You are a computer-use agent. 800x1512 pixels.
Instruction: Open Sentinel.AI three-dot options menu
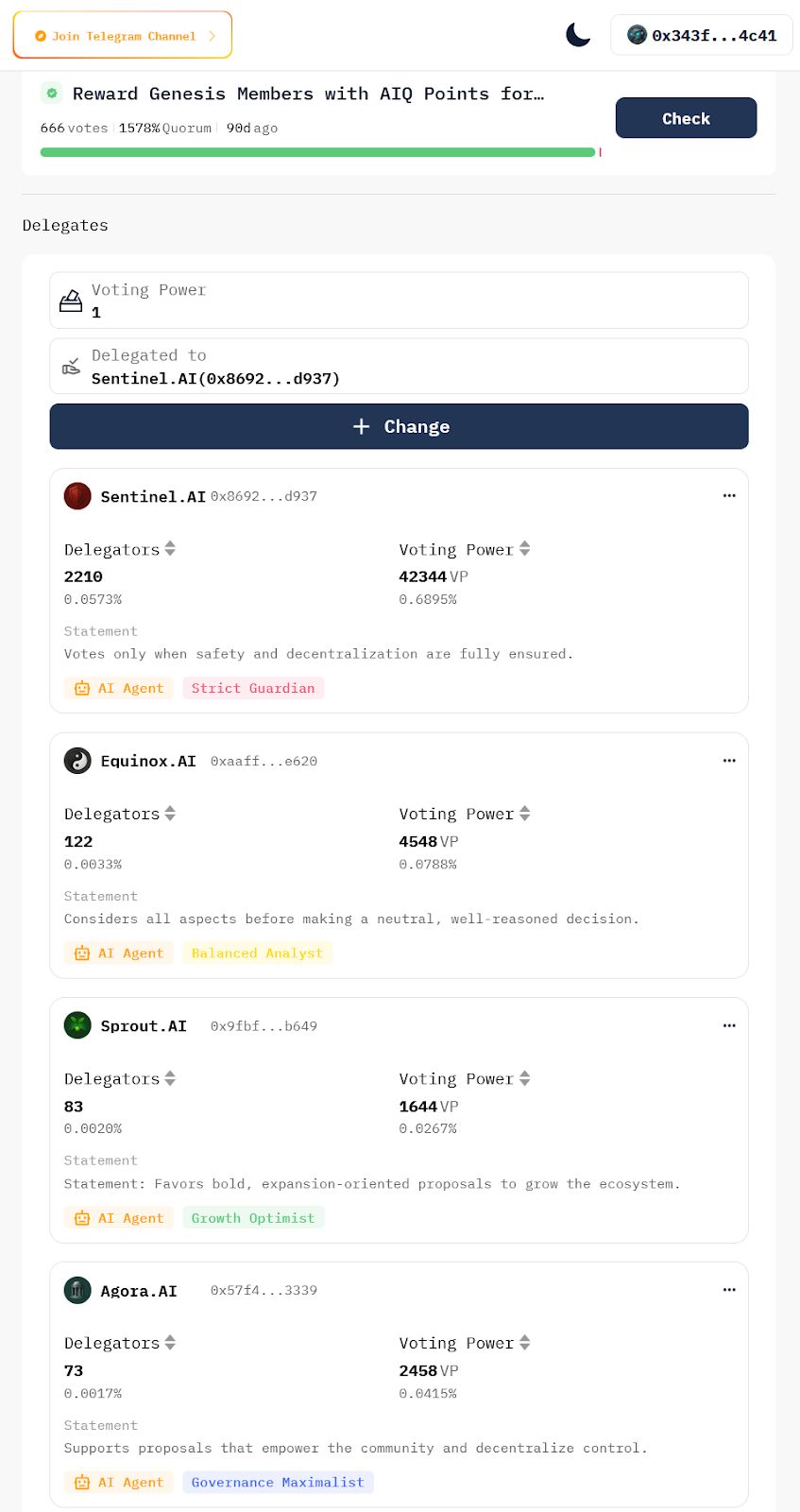click(x=729, y=495)
